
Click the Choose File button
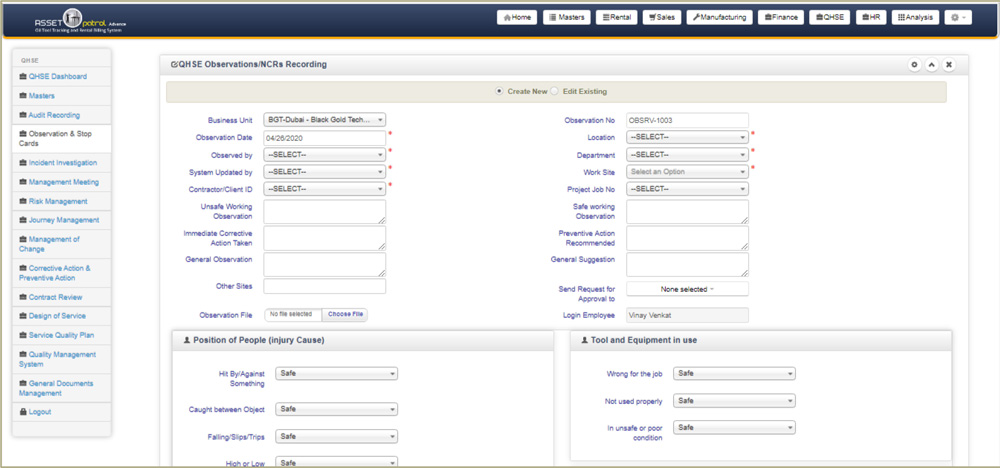(x=346, y=314)
